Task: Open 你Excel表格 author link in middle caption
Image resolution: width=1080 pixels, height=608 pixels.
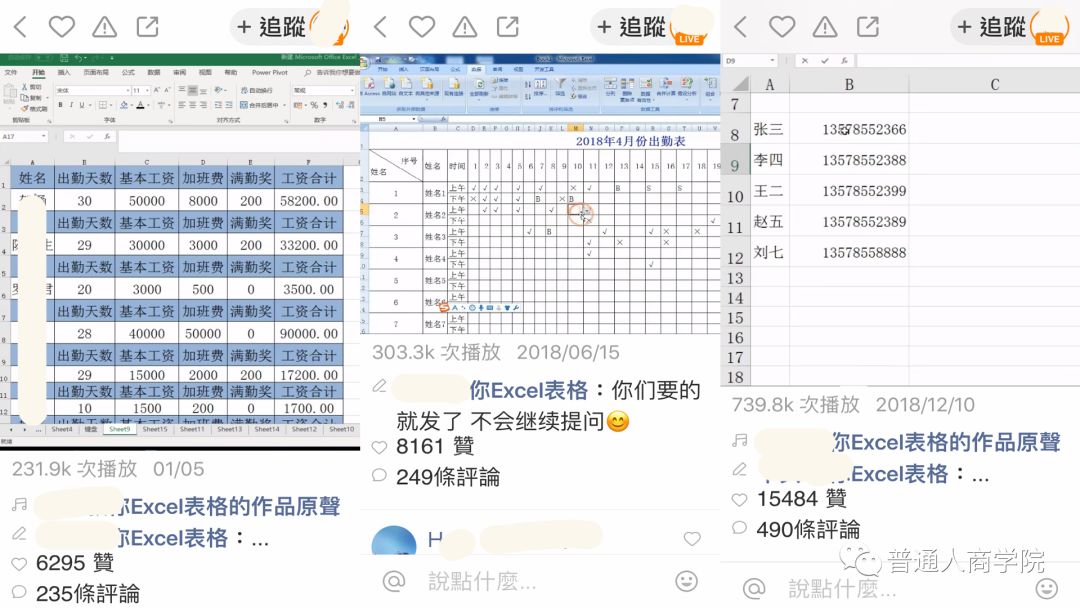Action: [528, 390]
